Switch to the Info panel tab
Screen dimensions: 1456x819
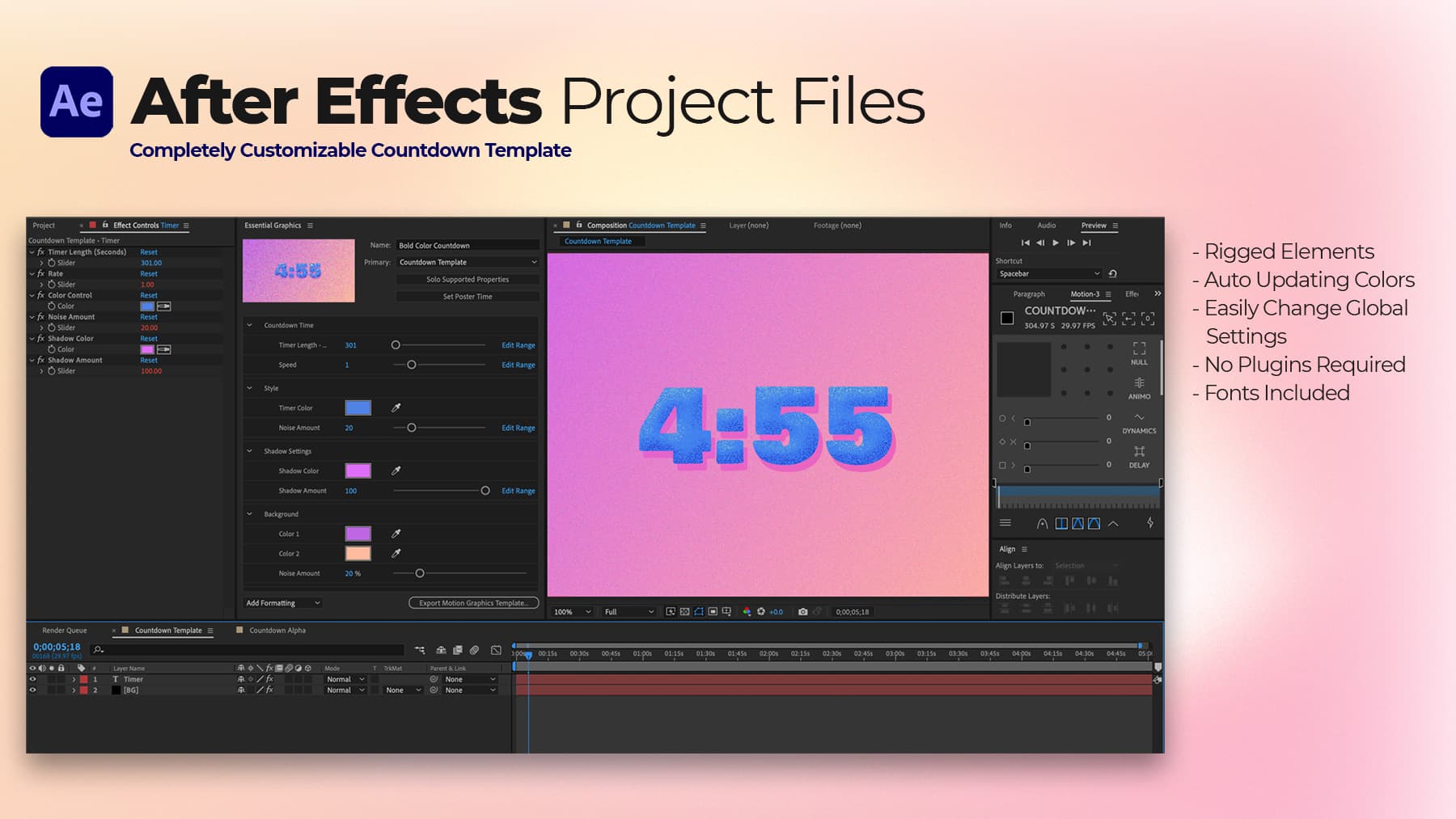coord(1005,226)
